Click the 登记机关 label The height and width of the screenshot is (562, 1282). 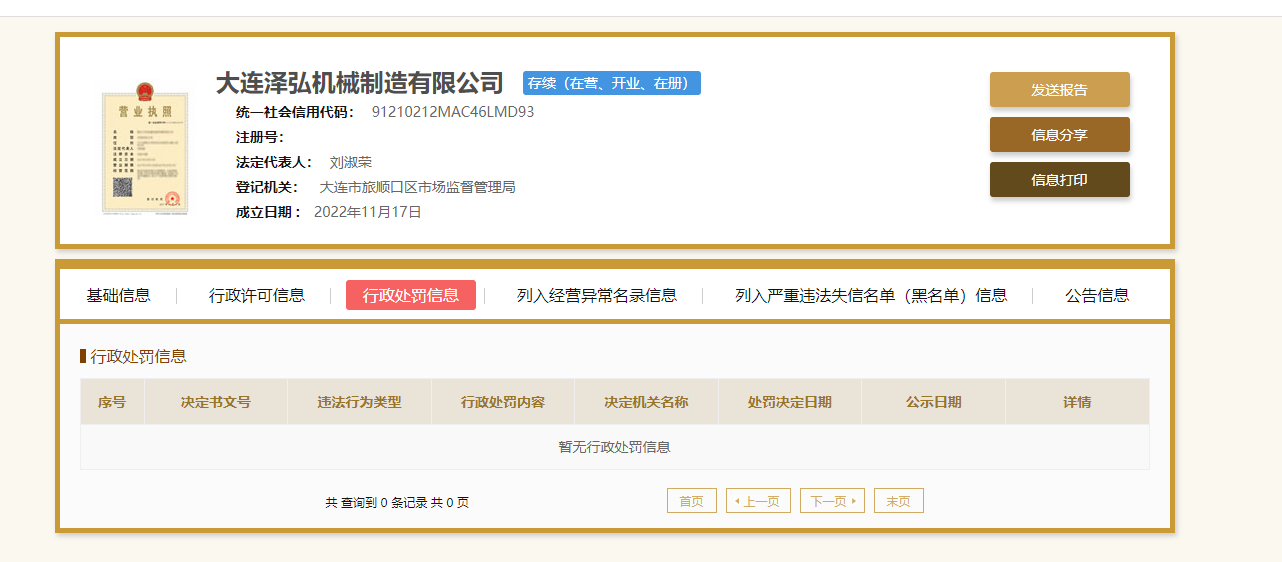point(267,187)
